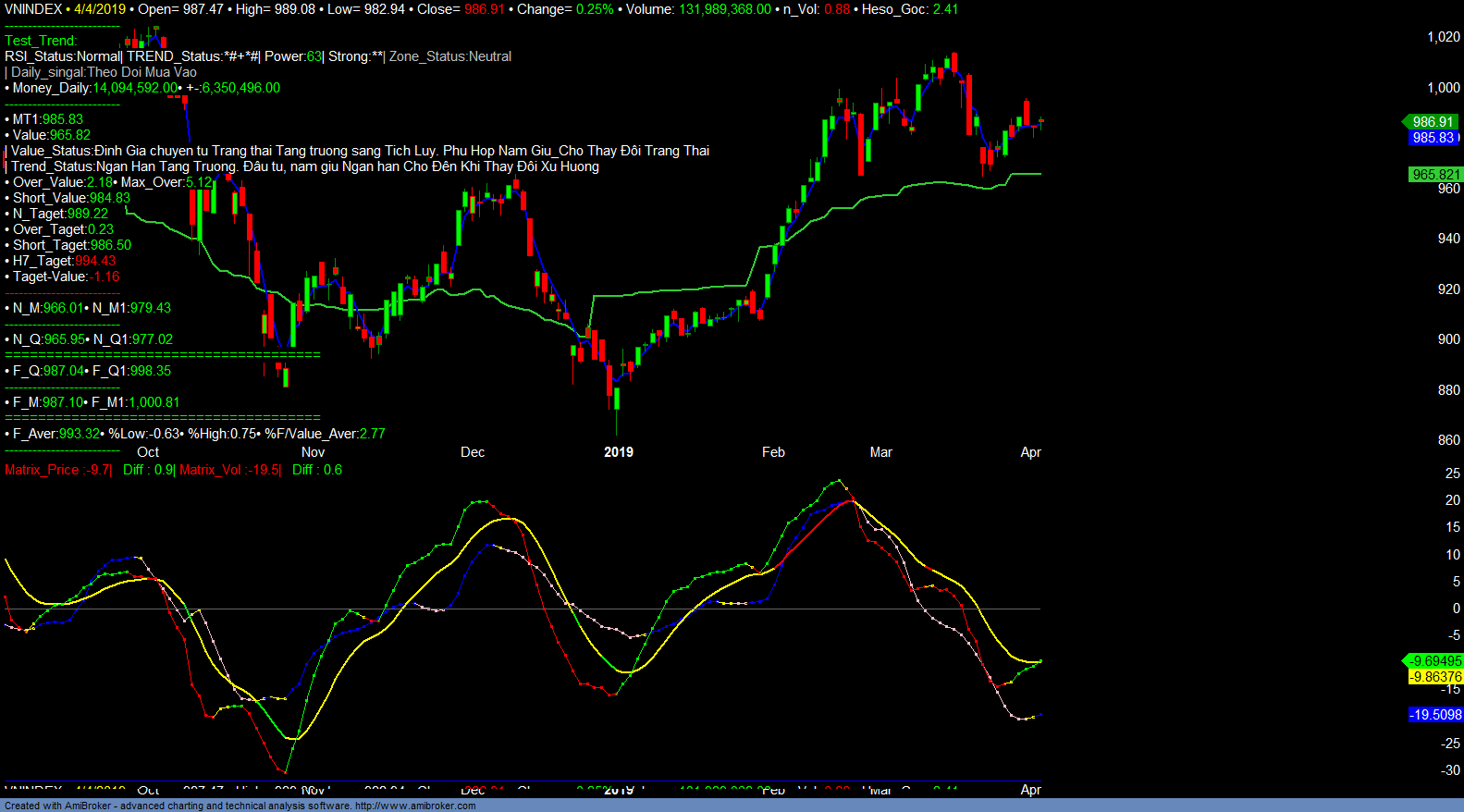1464x812 pixels.
Task: Click the green 986.91 close price tag
Action: [x=1433, y=122]
